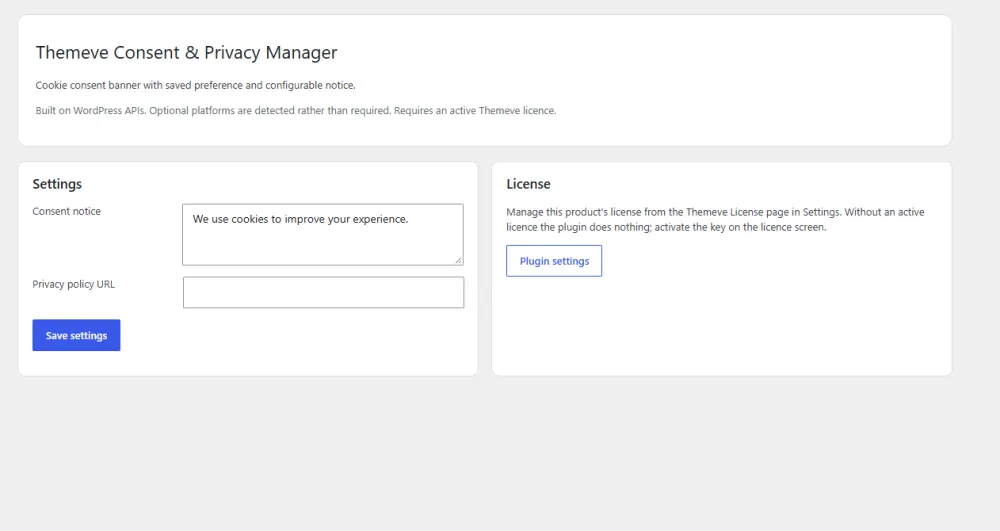The image size is (1000, 531).
Task: Click the 'Built on WordPress APIs' note
Action: pos(296,110)
